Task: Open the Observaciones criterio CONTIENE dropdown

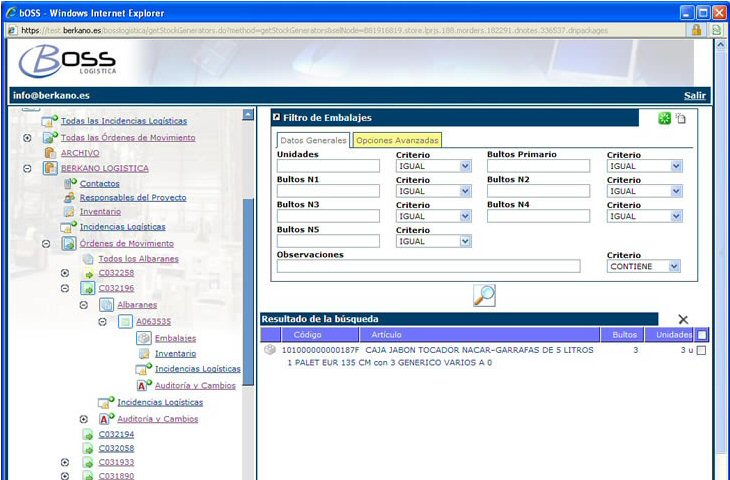Action: click(x=644, y=266)
